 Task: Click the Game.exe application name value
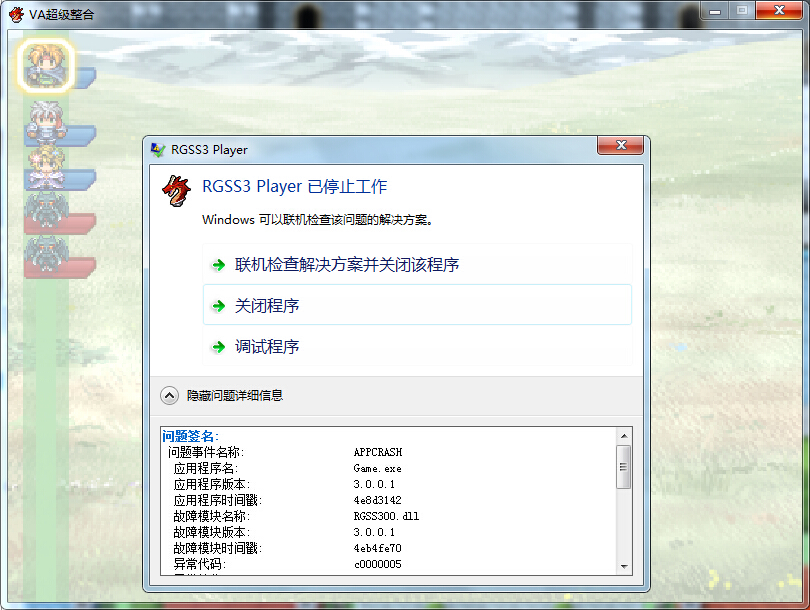(x=378, y=468)
